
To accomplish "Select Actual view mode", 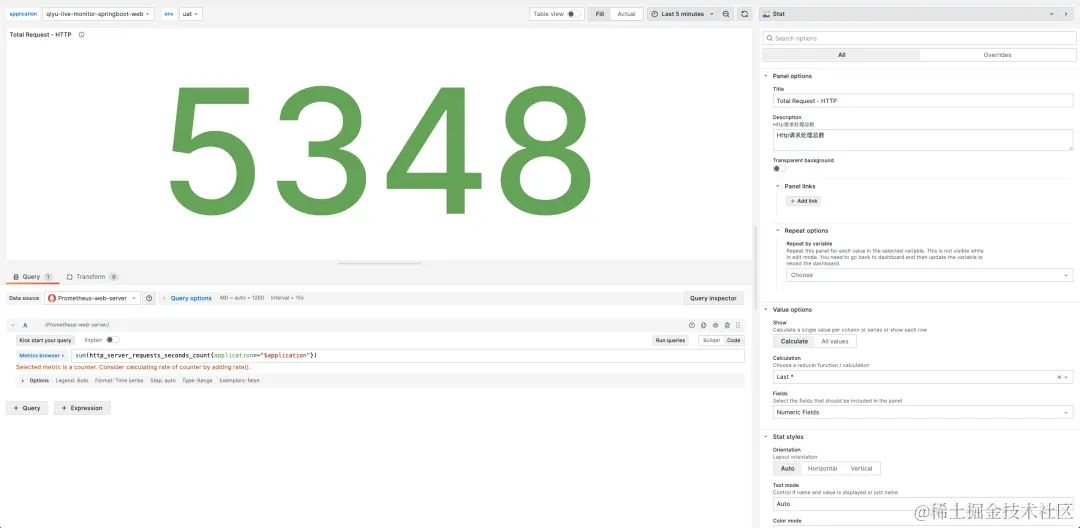I will point(626,14).
